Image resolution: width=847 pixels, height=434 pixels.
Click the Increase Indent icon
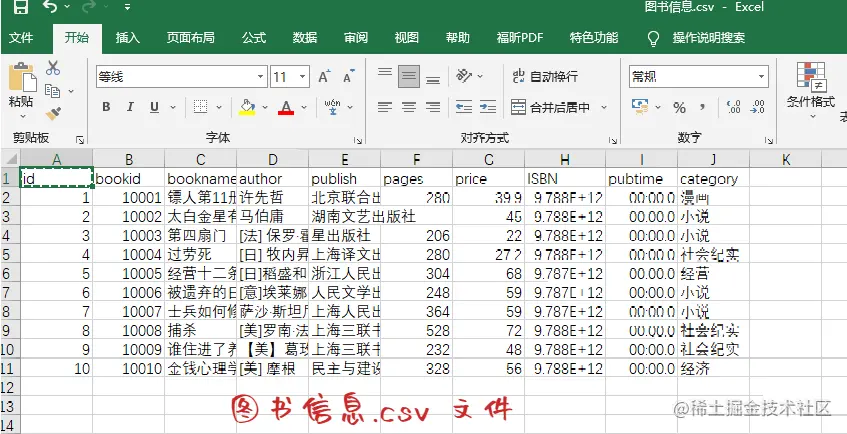488,107
